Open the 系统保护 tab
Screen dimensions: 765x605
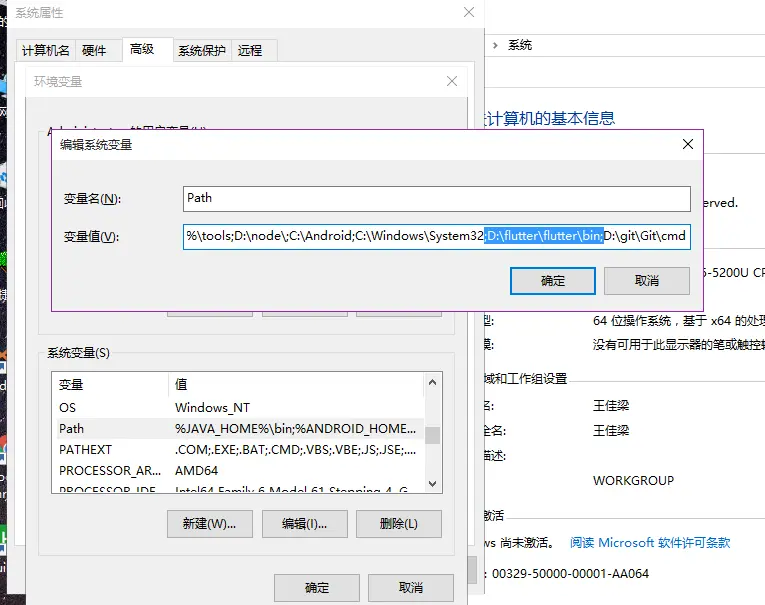pyautogui.click(x=201, y=50)
